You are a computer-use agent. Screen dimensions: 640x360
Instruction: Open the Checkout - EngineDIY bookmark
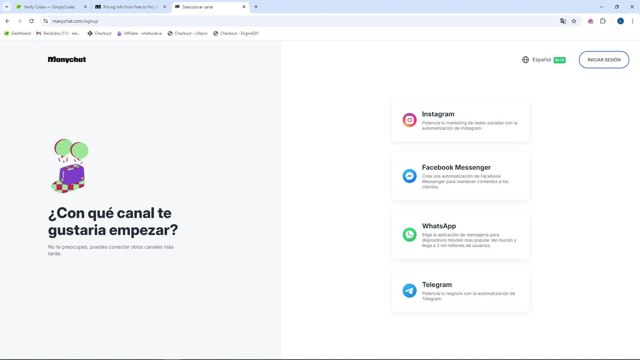point(236,33)
